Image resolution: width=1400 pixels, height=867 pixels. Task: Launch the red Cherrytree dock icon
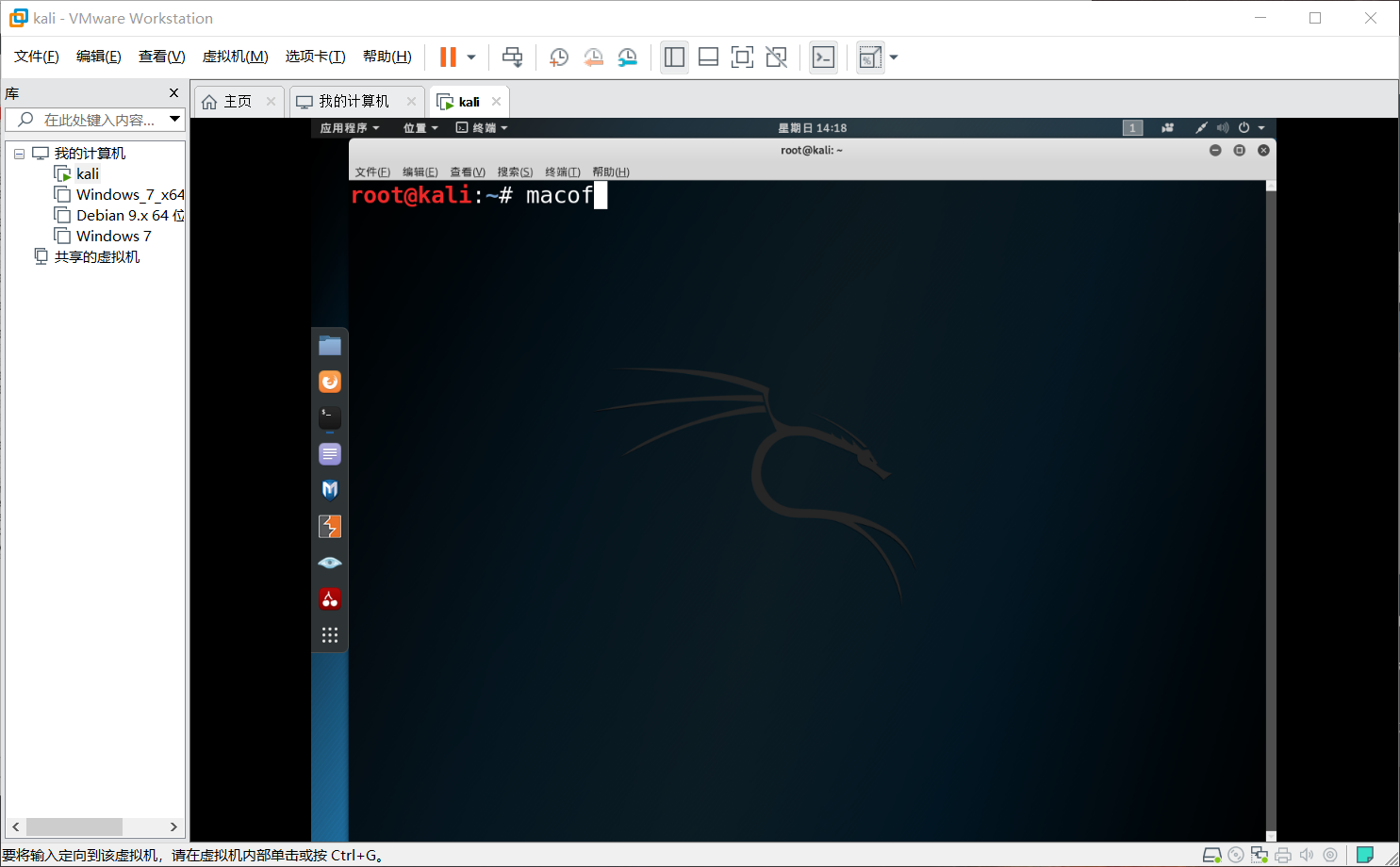point(330,598)
